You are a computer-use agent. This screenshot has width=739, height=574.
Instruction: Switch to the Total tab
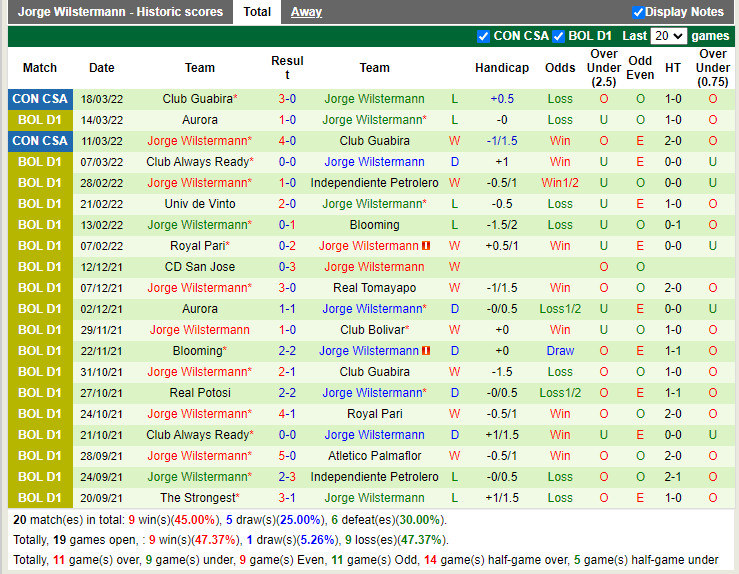point(257,12)
